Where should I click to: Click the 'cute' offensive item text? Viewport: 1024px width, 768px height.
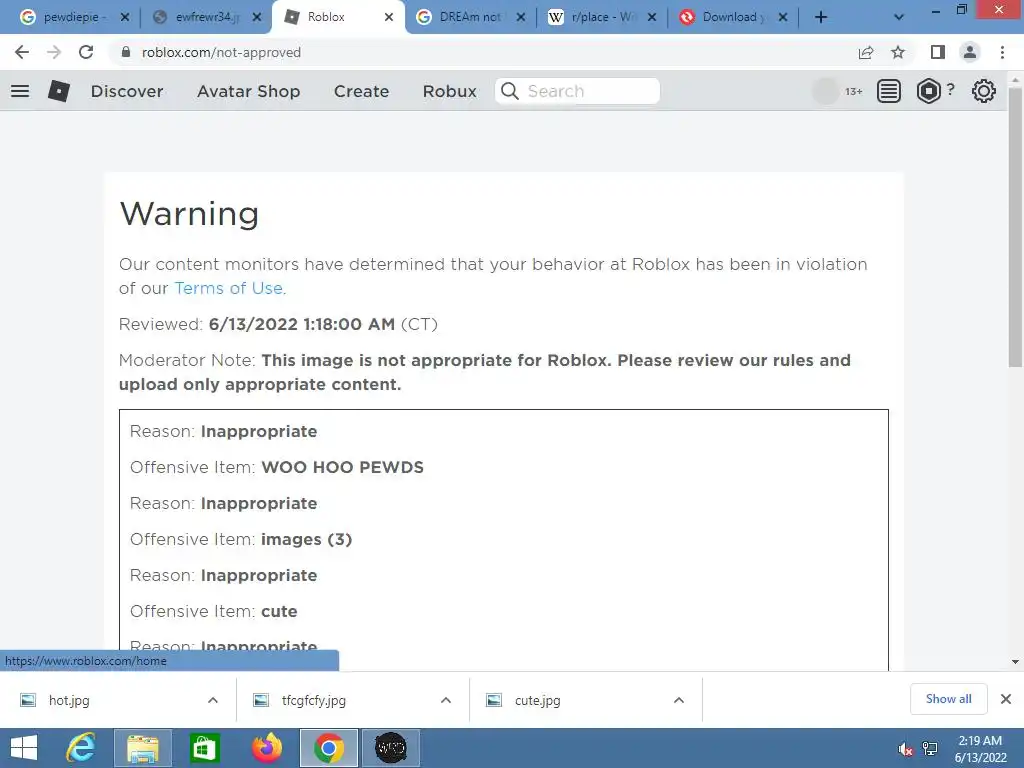point(279,611)
